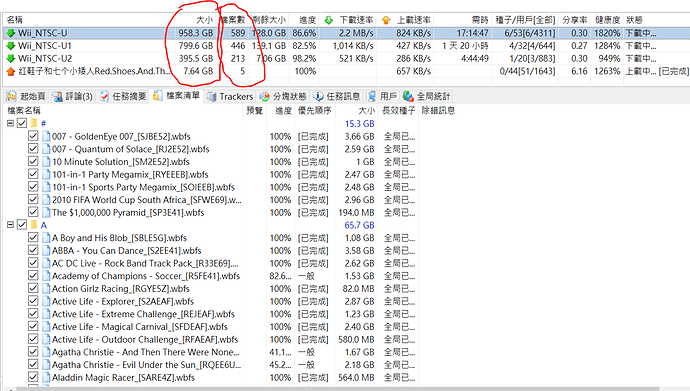Click the file icon of Aladdin Magic Racer
Screen dimensions: 690x391
[x=46, y=377]
